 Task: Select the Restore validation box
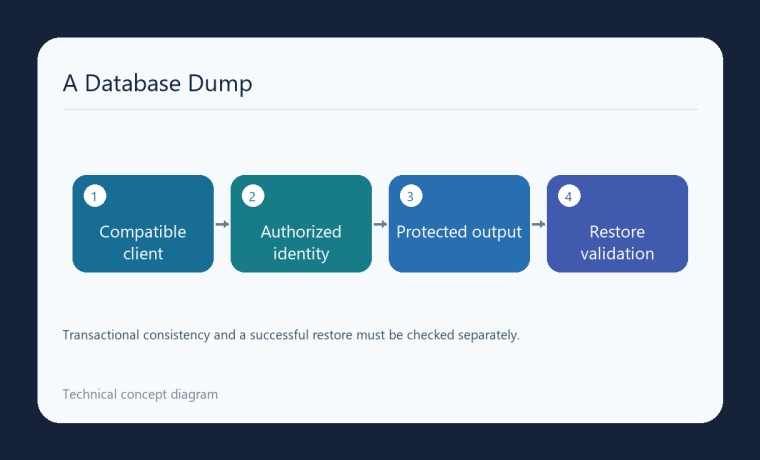618,224
